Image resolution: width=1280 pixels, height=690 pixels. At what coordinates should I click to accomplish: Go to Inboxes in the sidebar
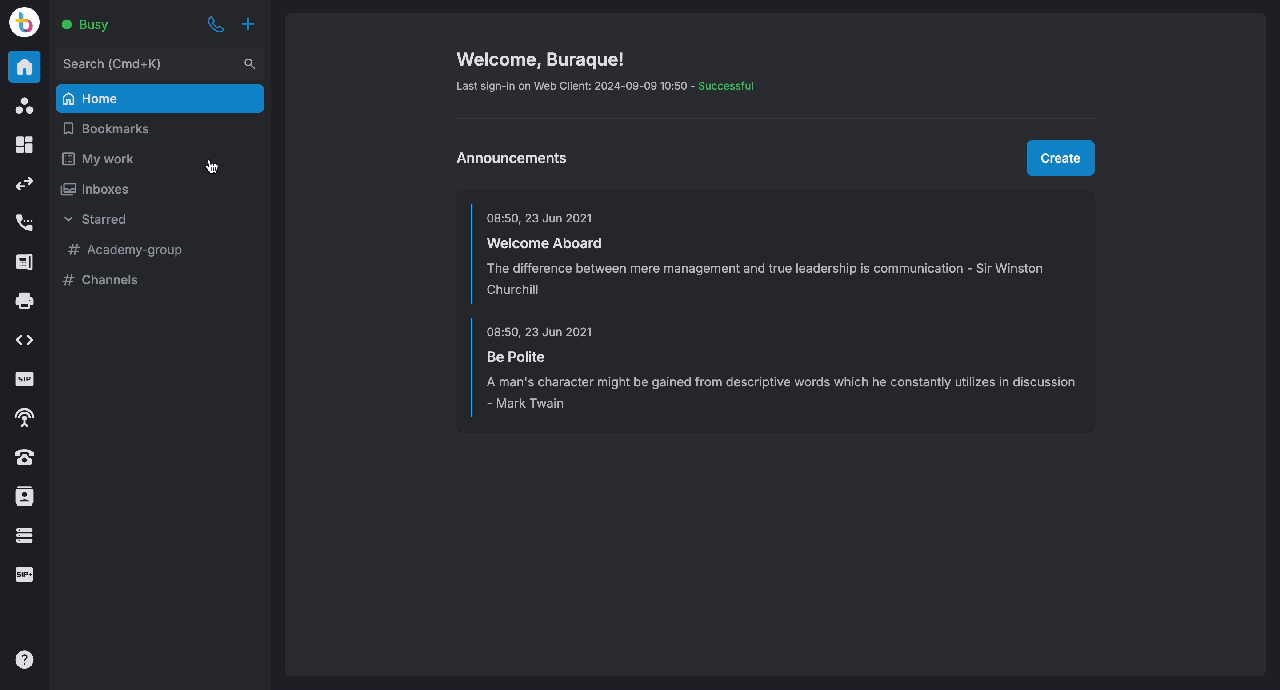coord(105,189)
